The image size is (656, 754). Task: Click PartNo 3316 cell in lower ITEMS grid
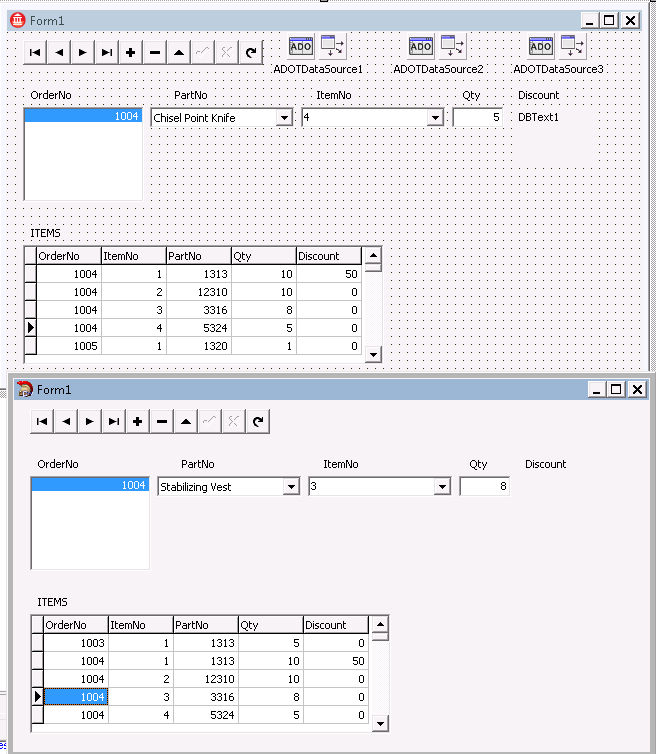(206, 697)
